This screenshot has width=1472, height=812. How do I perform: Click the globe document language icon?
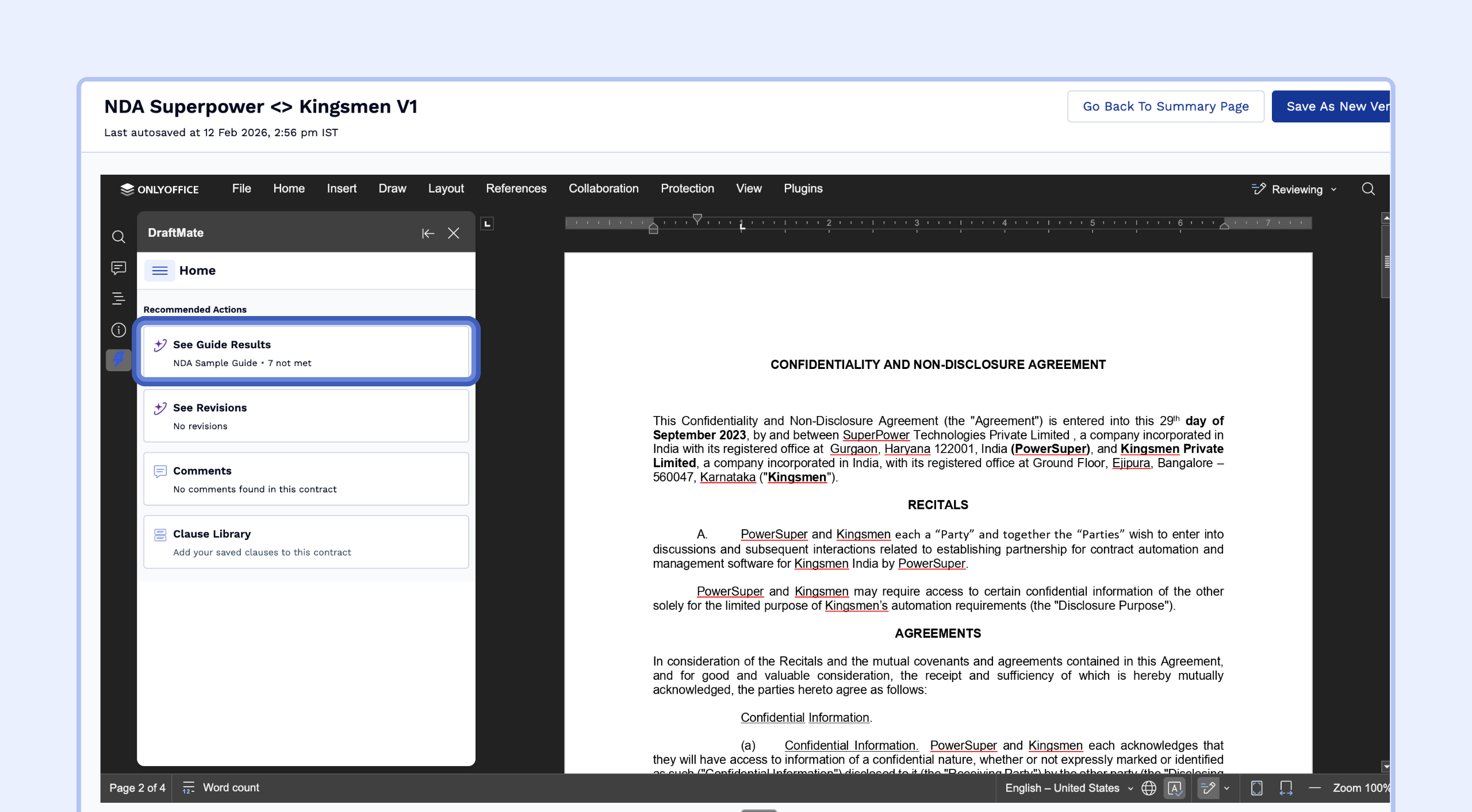(x=1149, y=788)
